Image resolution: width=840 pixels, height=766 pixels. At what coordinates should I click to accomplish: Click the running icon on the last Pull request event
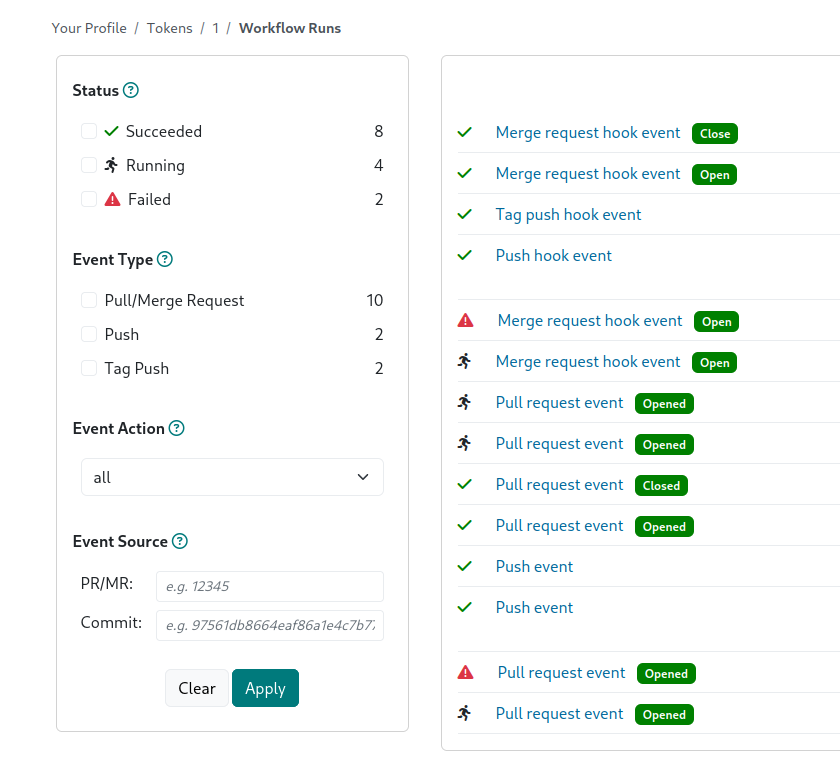click(x=465, y=714)
